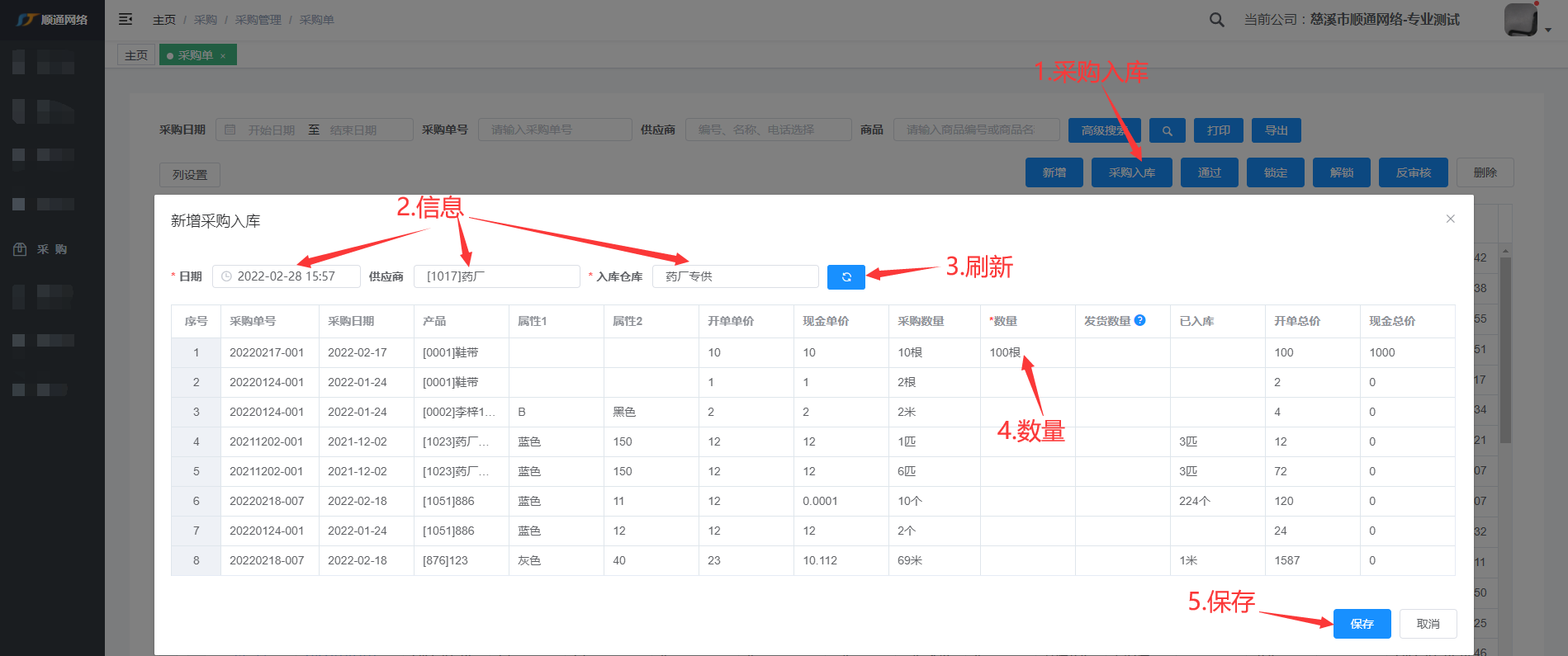Screen dimensions: 1568x656
Task: Click the 采购入库 toolbar button
Action: point(1131,172)
